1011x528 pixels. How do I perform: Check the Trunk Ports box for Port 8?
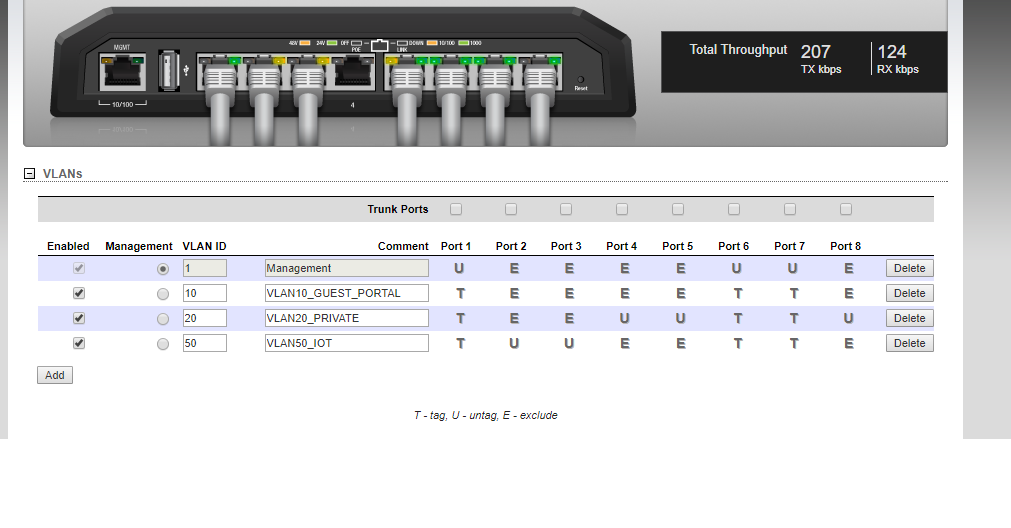click(846, 209)
